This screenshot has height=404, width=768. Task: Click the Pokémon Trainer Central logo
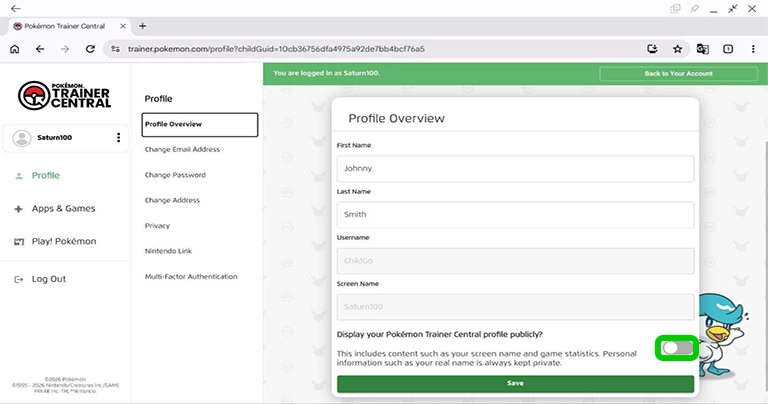[x=65, y=95]
